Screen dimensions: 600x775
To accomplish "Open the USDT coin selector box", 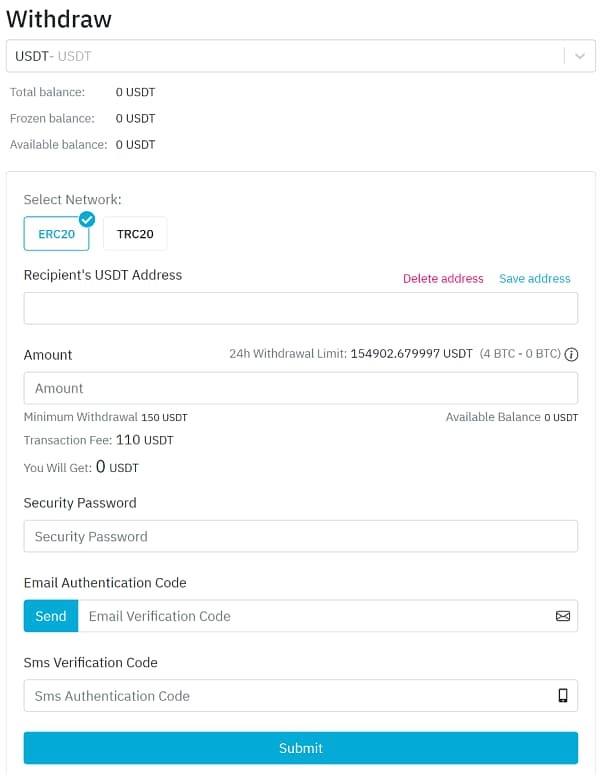I will point(300,56).
